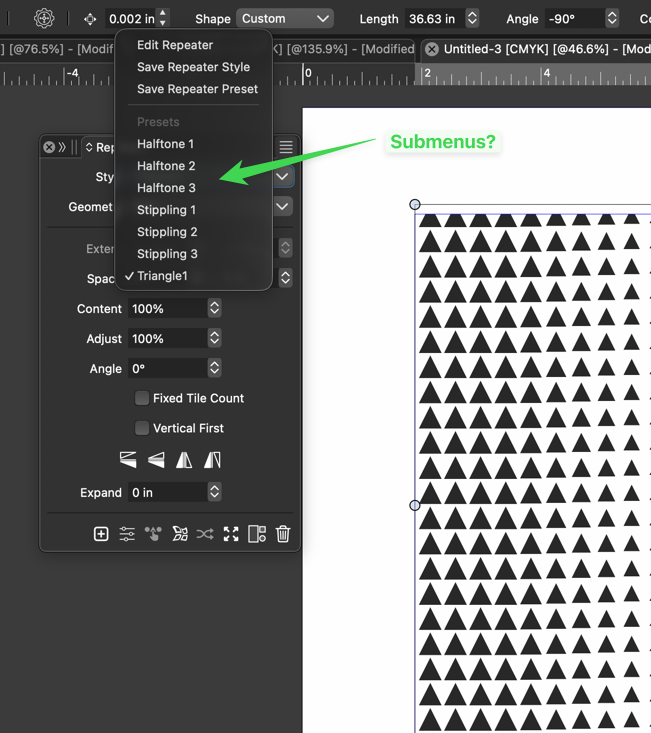Open the Repeater panel hamburger menu
The width and height of the screenshot is (651, 733).
286,147
